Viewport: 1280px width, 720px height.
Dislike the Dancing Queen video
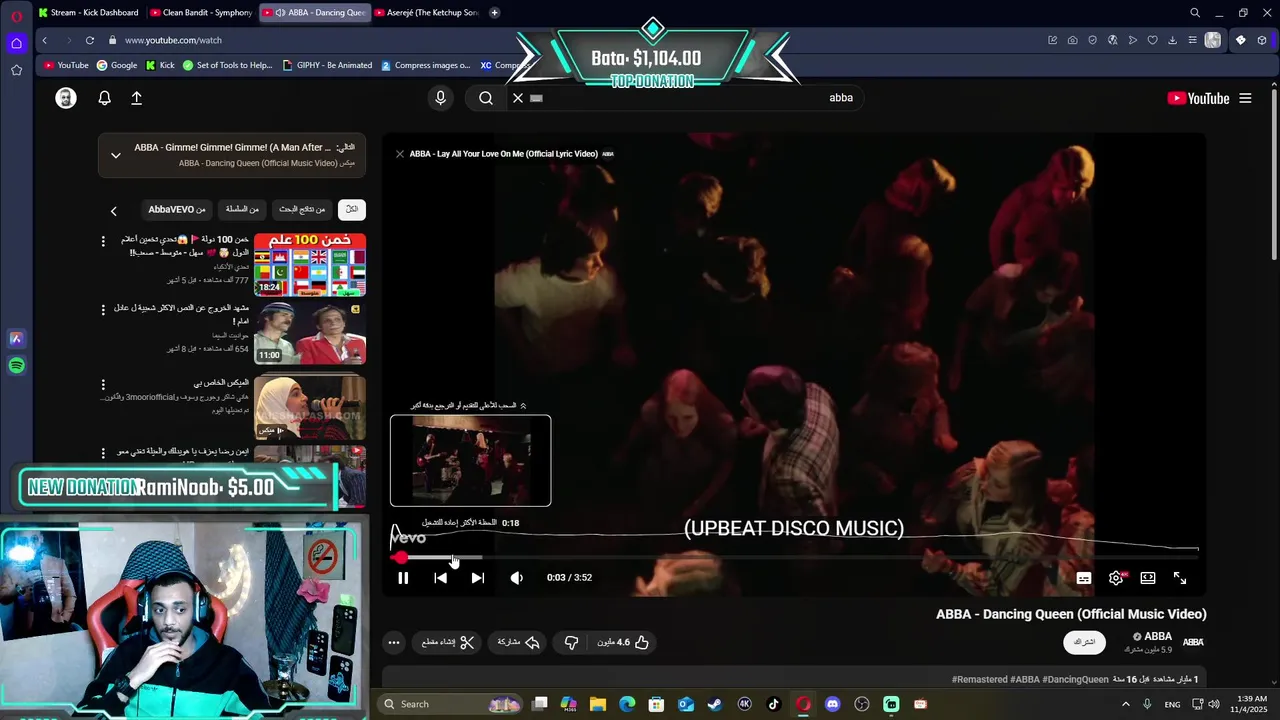[x=571, y=642]
